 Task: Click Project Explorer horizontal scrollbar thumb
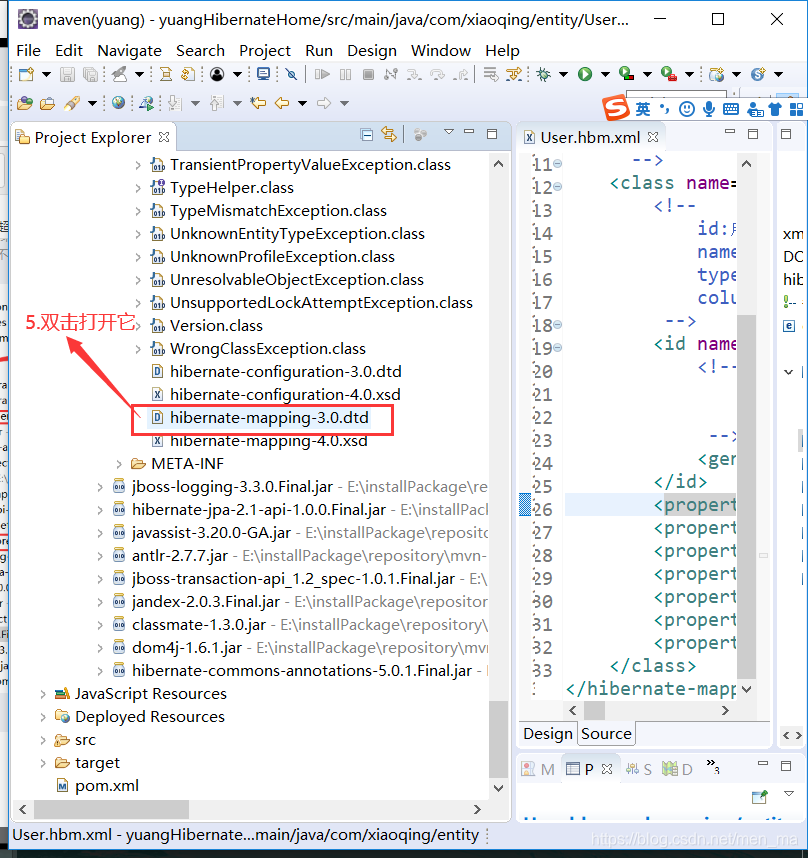[x=112, y=809]
